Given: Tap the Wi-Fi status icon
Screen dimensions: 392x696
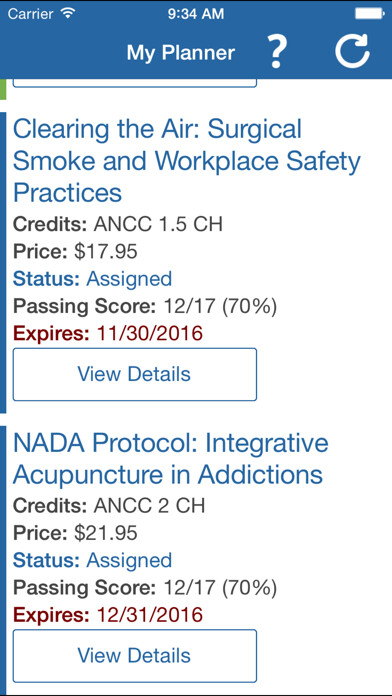Looking at the screenshot, I should click(67, 14).
